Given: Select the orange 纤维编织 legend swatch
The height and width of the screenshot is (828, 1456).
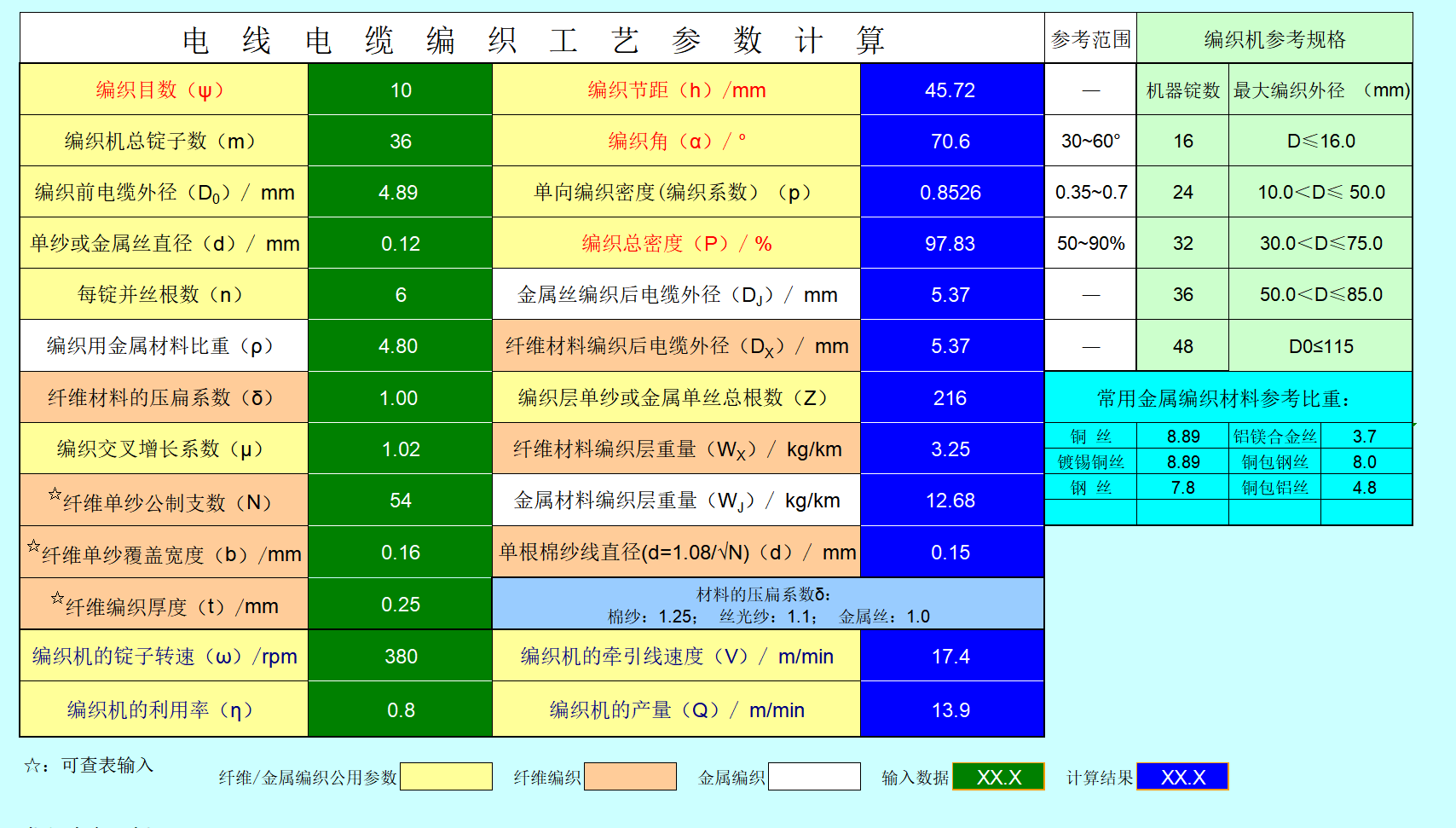Looking at the screenshot, I should (630, 776).
